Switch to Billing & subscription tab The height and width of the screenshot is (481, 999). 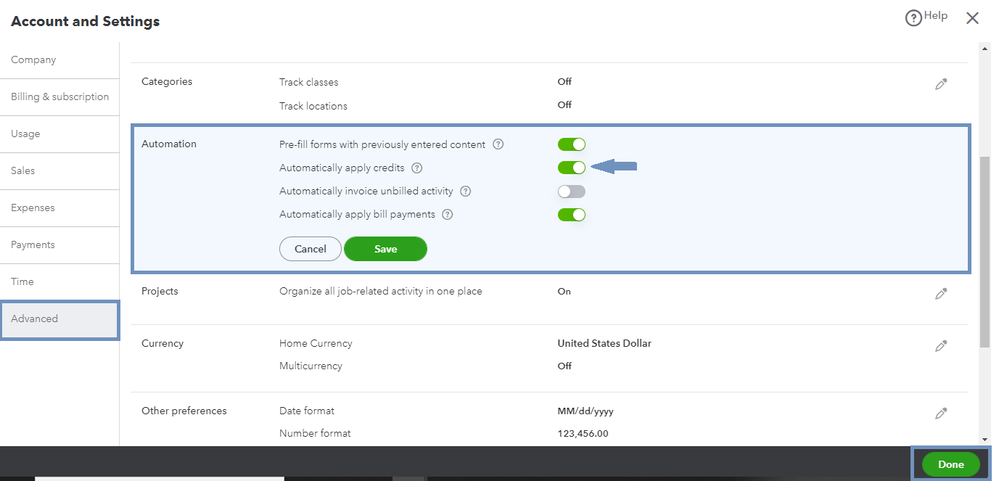click(x=59, y=97)
